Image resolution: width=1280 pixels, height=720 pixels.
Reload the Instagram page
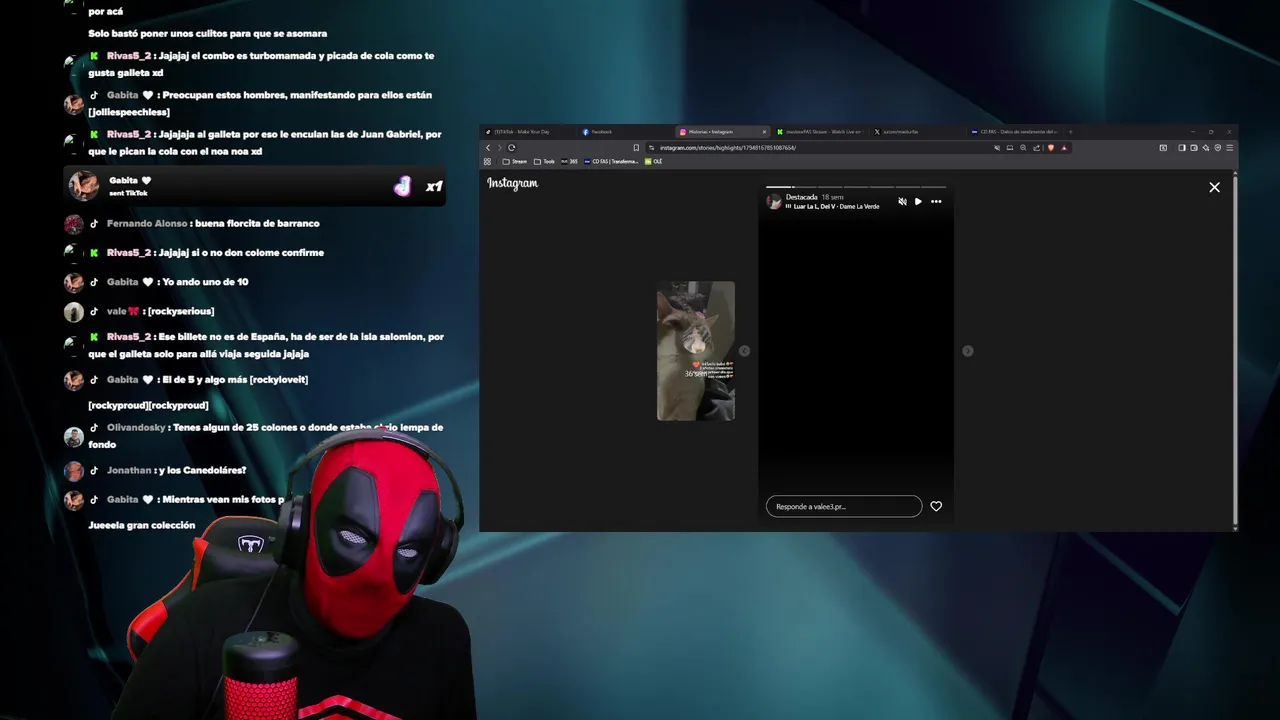[512, 148]
